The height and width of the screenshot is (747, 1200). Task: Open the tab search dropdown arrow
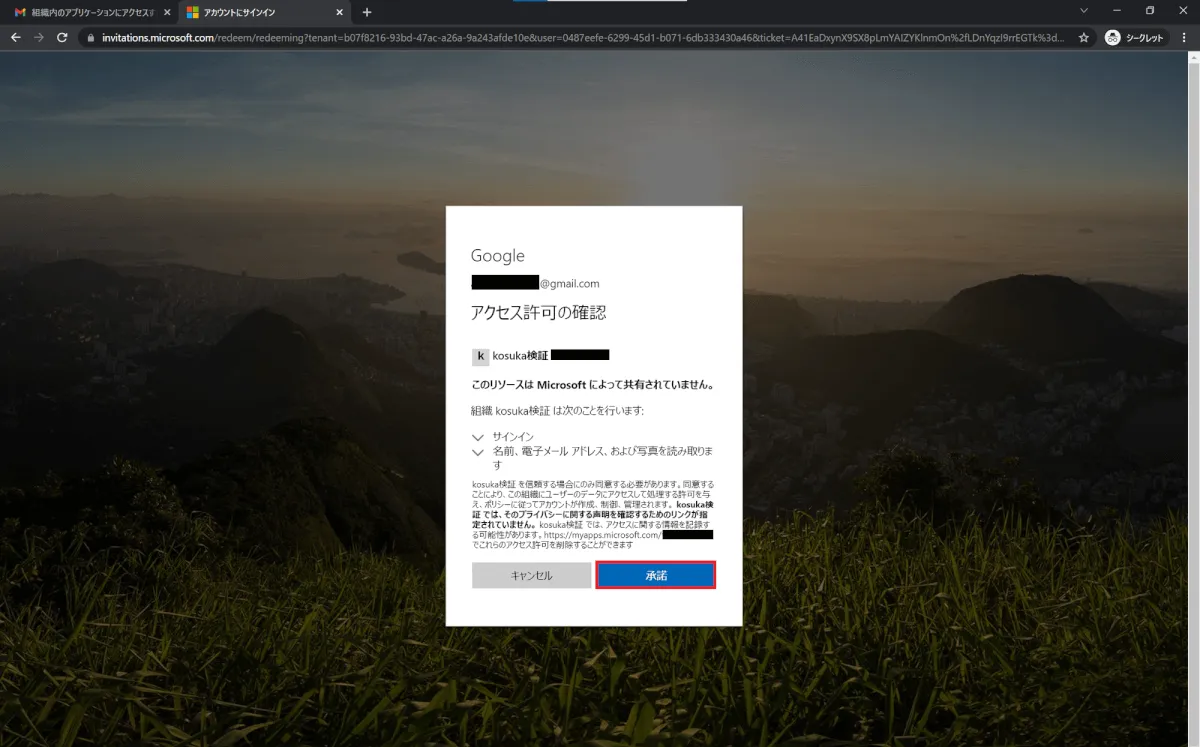click(1085, 11)
